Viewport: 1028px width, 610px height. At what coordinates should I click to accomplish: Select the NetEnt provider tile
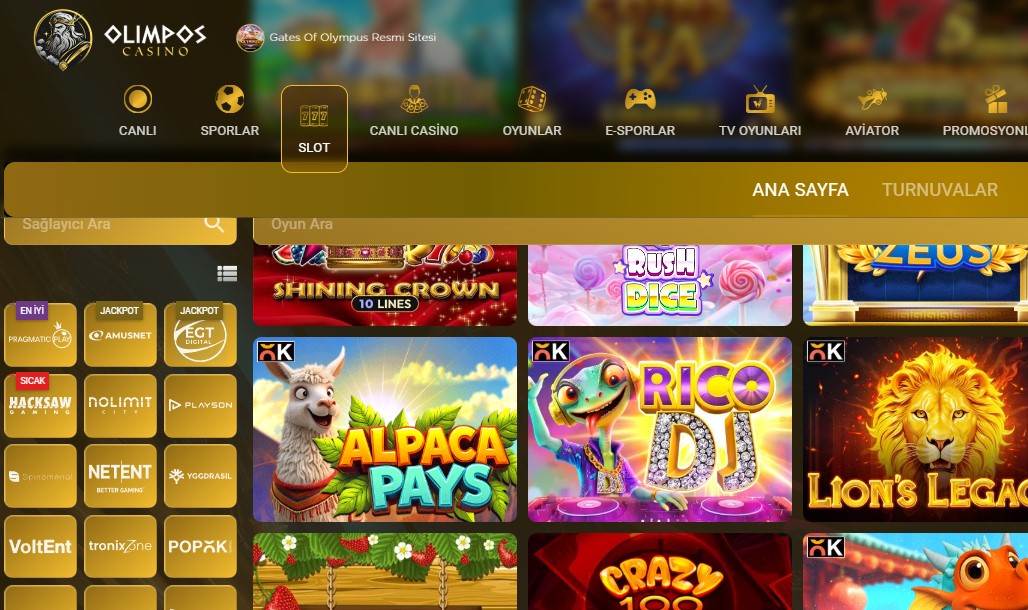120,476
